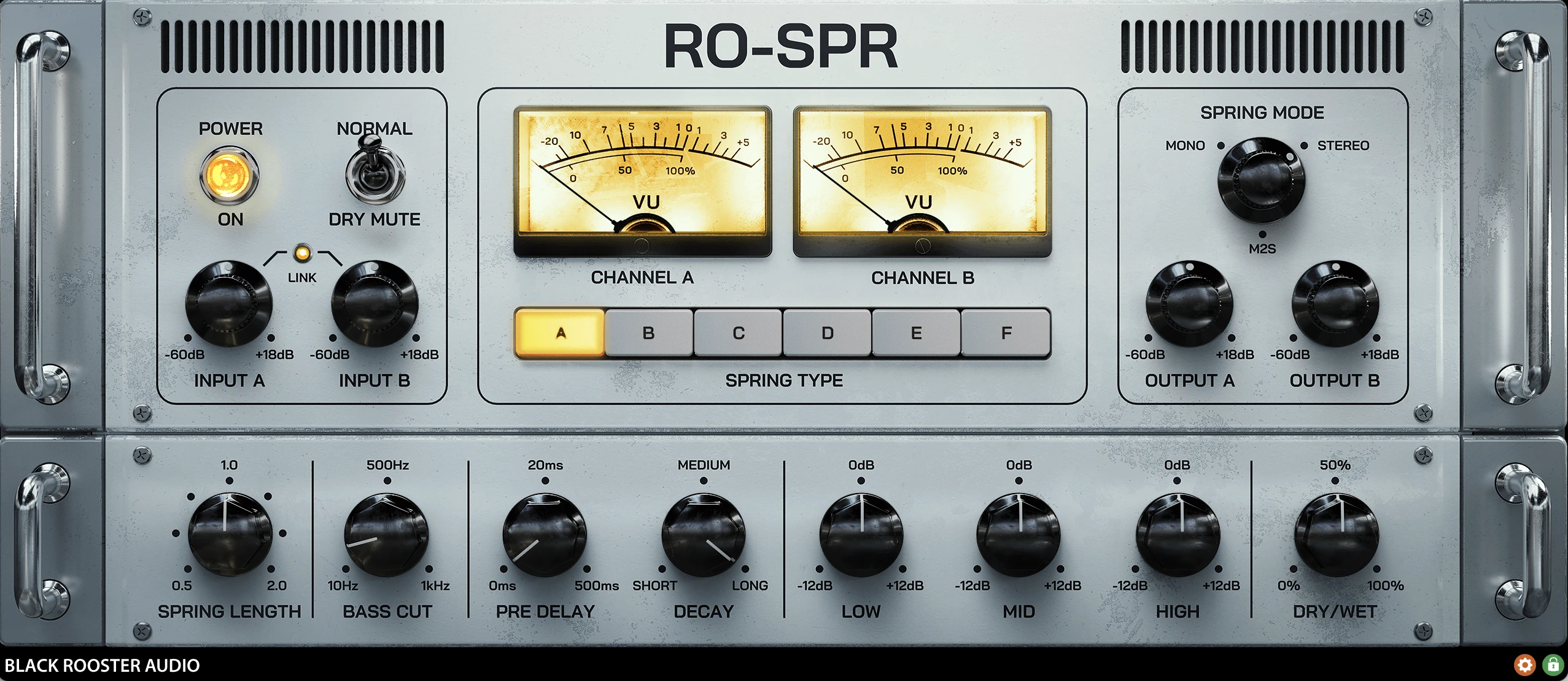Click the green lock license icon
The width and height of the screenshot is (1568, 681).
[x=1552, y=664]
